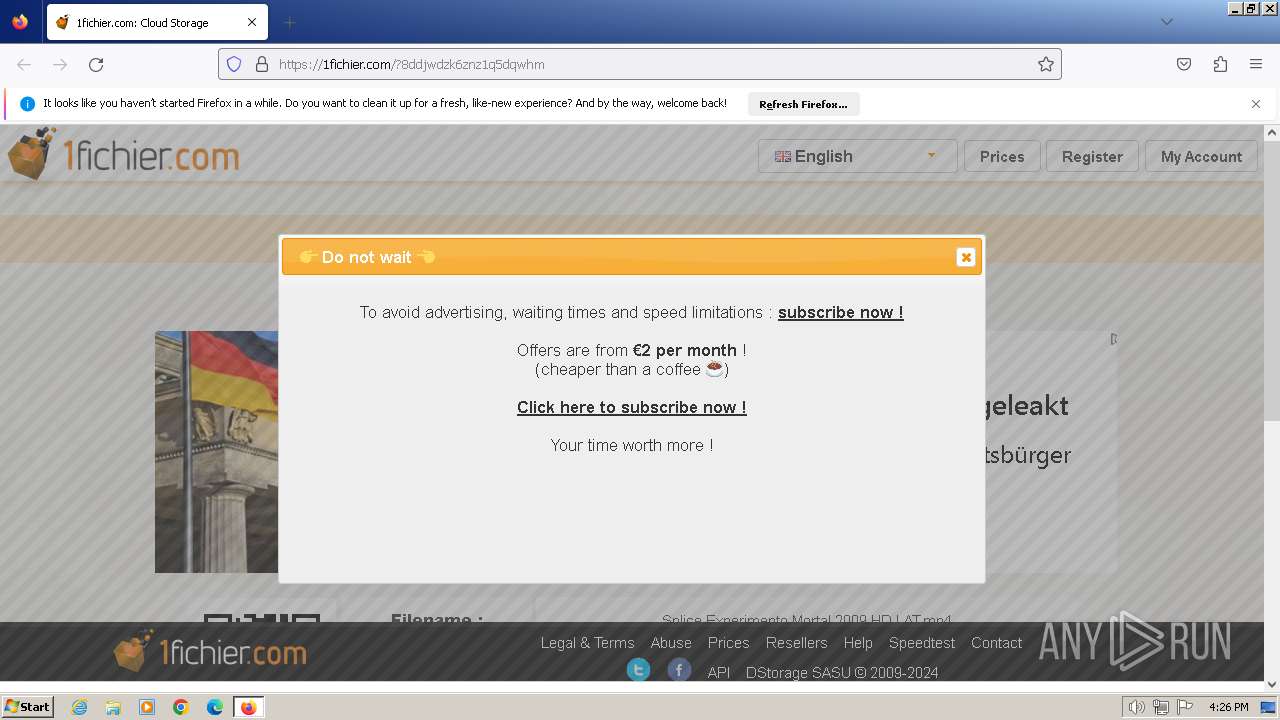
Task: Click the ad info marker on advertisement
Action: click(1113, 339)
